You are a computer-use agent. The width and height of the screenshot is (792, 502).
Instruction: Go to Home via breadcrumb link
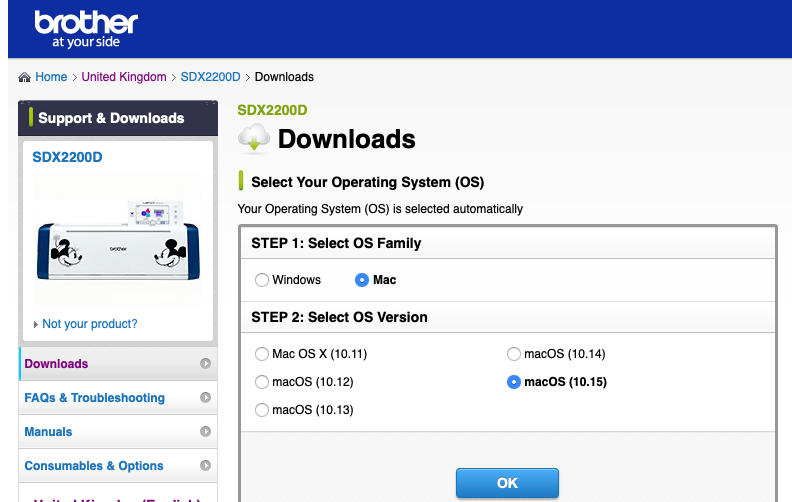tap(51, 77)
